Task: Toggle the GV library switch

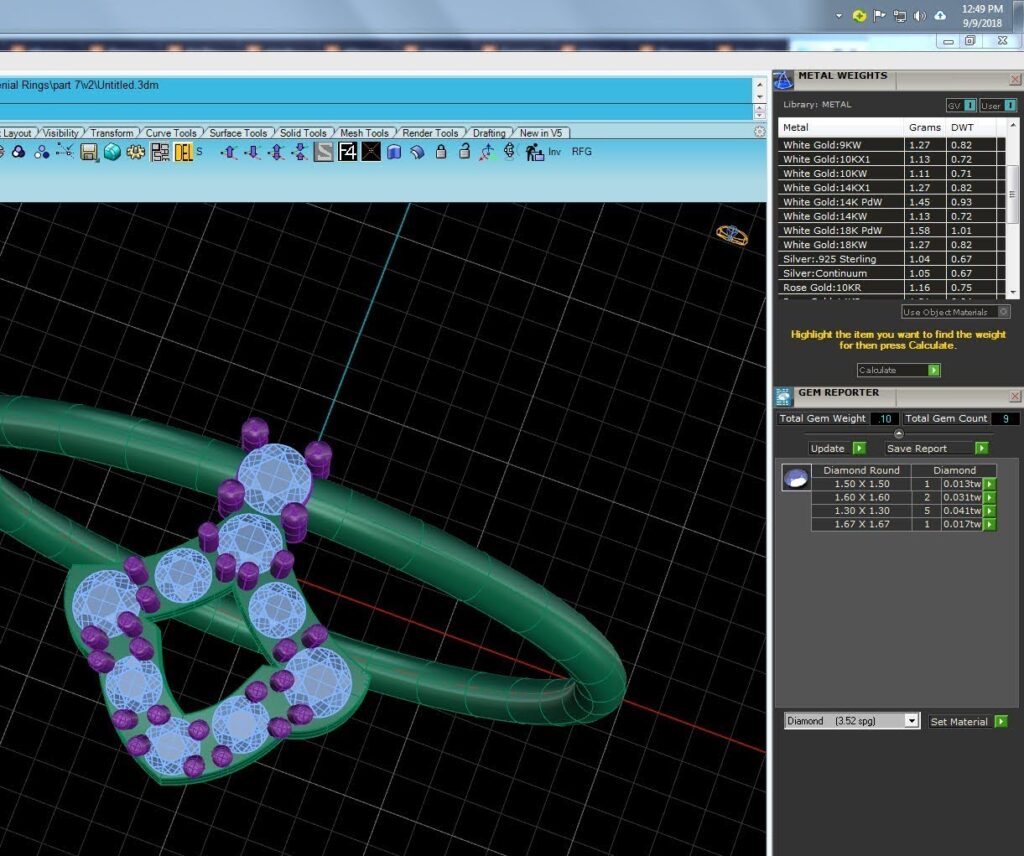Action: 961,105
